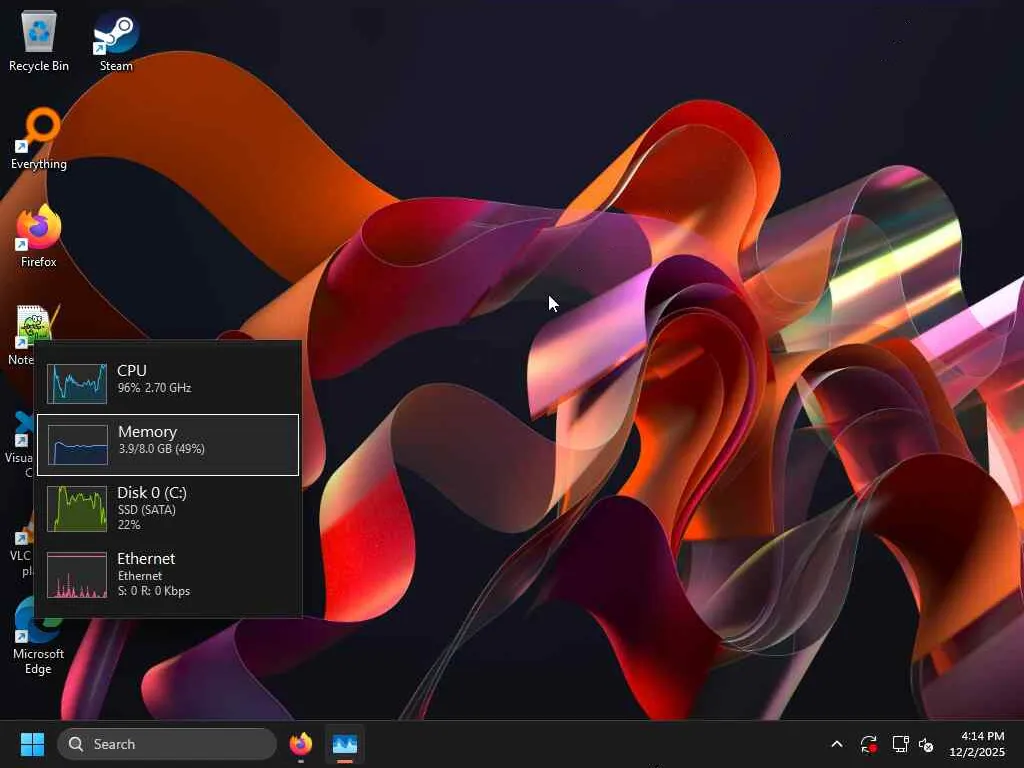Switch to Task Manager on the taskbar

click(x=345, y=744)
